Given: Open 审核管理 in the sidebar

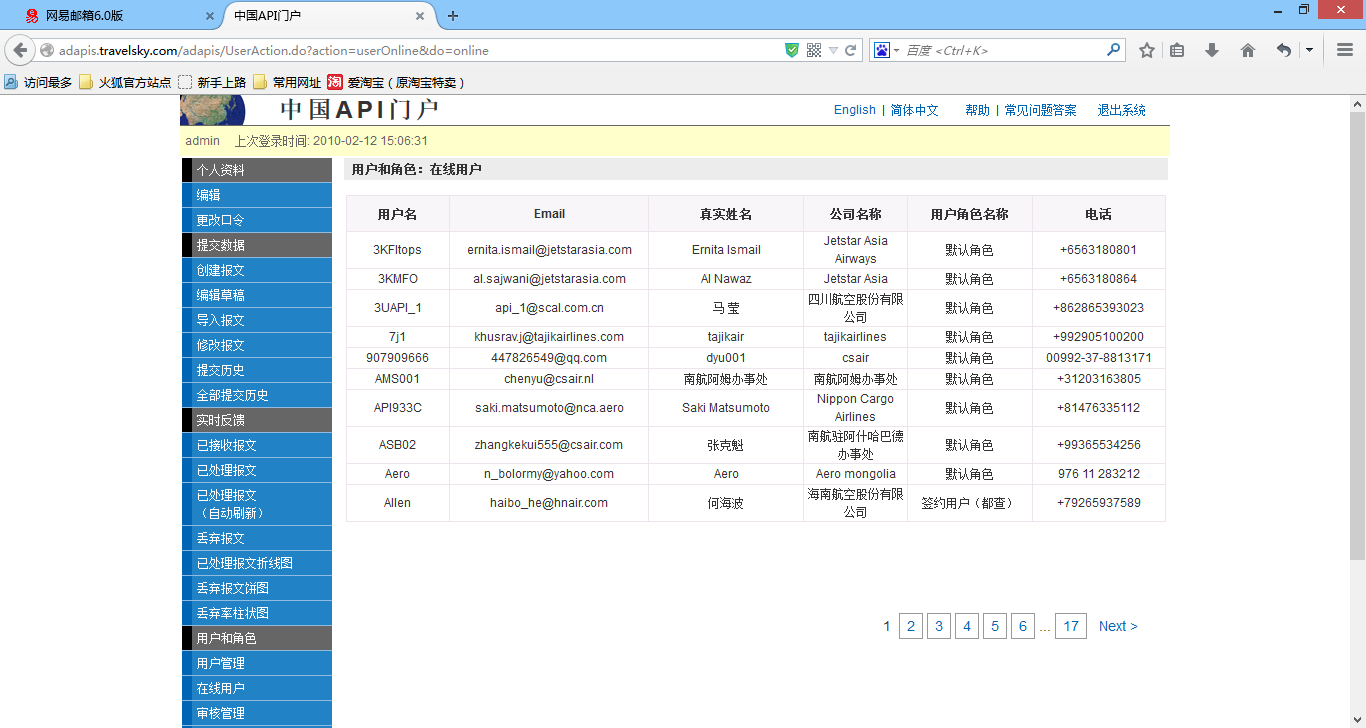Looking at the screenshot, I should point(257,713).
